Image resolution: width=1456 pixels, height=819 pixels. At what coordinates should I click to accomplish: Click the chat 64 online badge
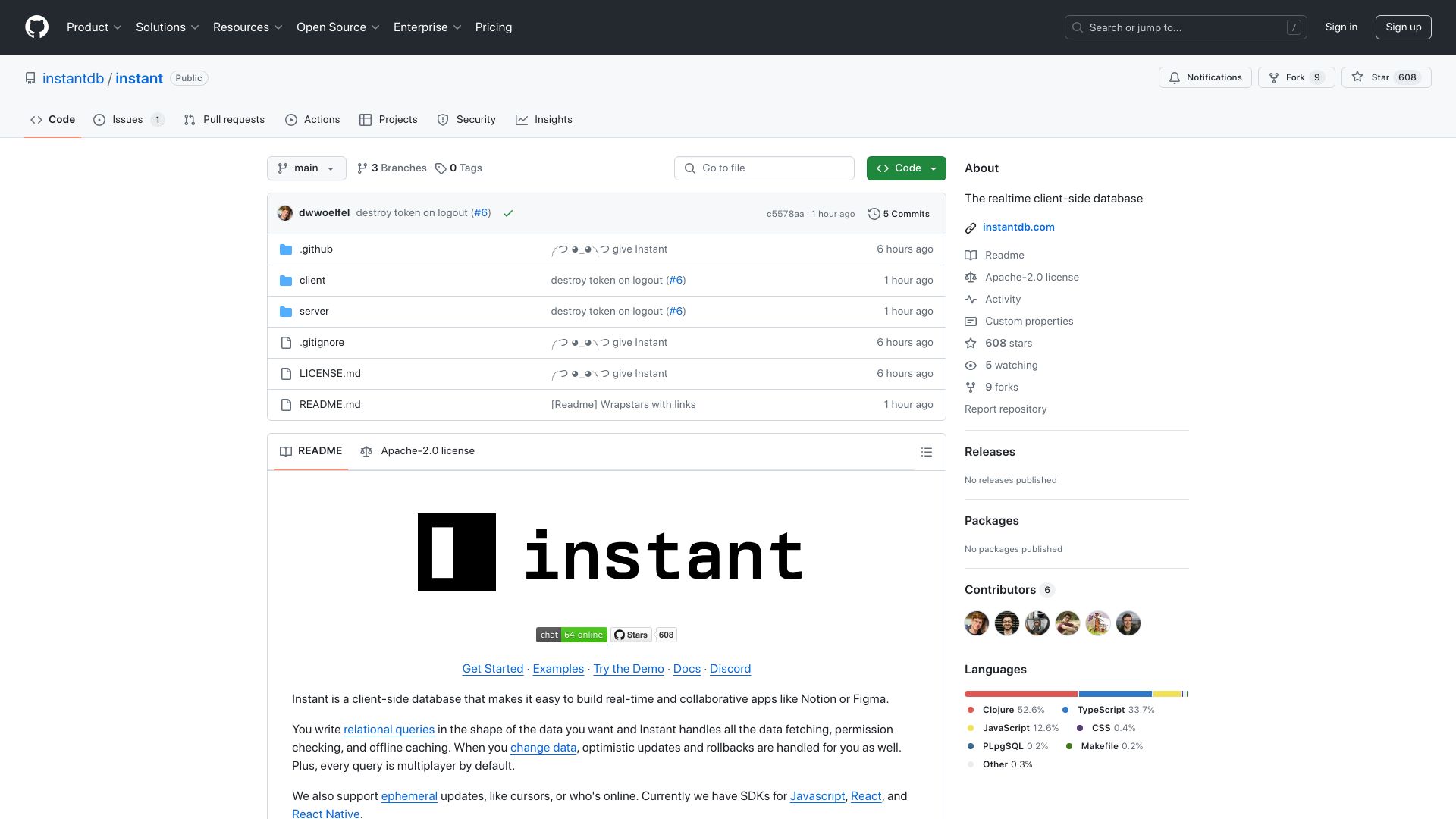571,635
